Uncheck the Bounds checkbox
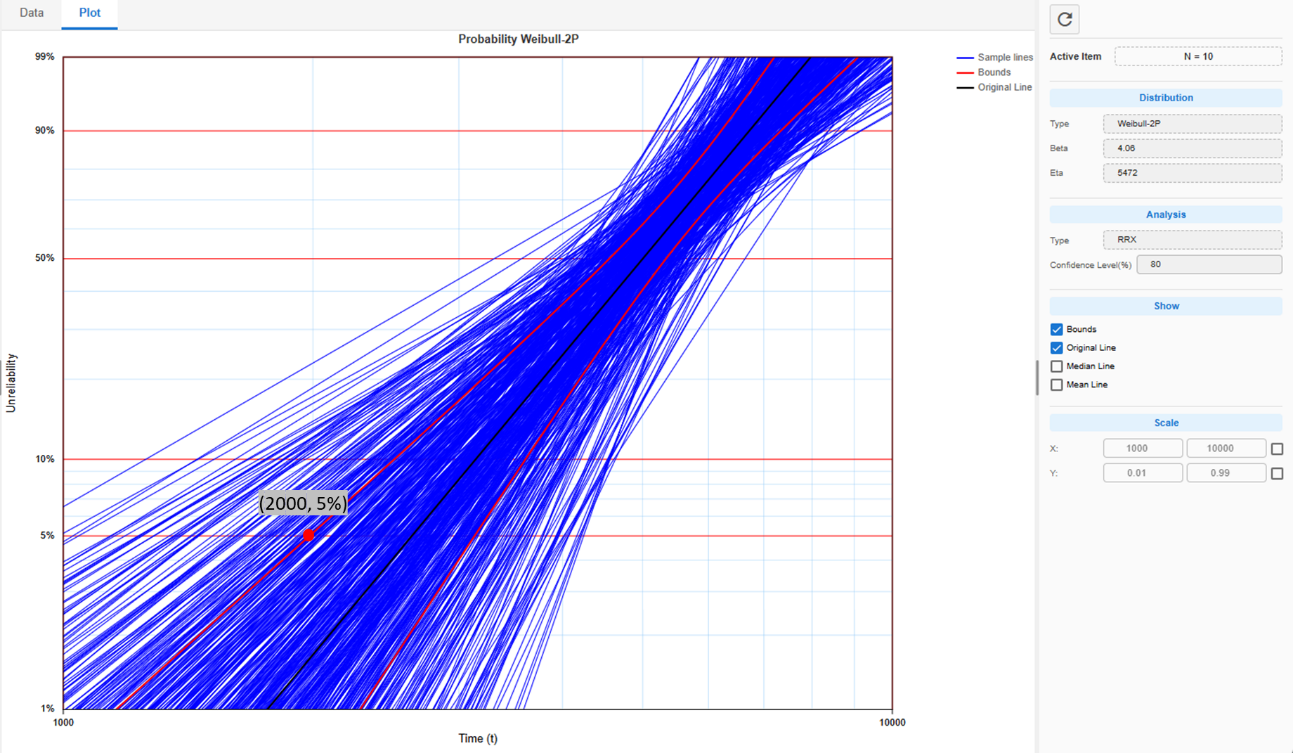The width and height of the screenshot is (1293, 753). click(x=1056, y=329)
